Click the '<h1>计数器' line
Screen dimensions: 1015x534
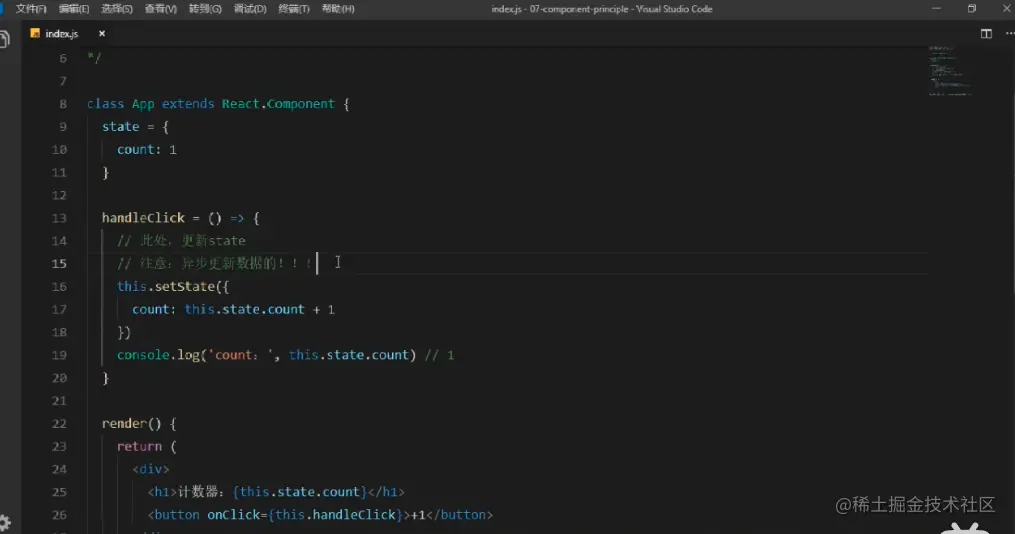[x=276, y=492]
